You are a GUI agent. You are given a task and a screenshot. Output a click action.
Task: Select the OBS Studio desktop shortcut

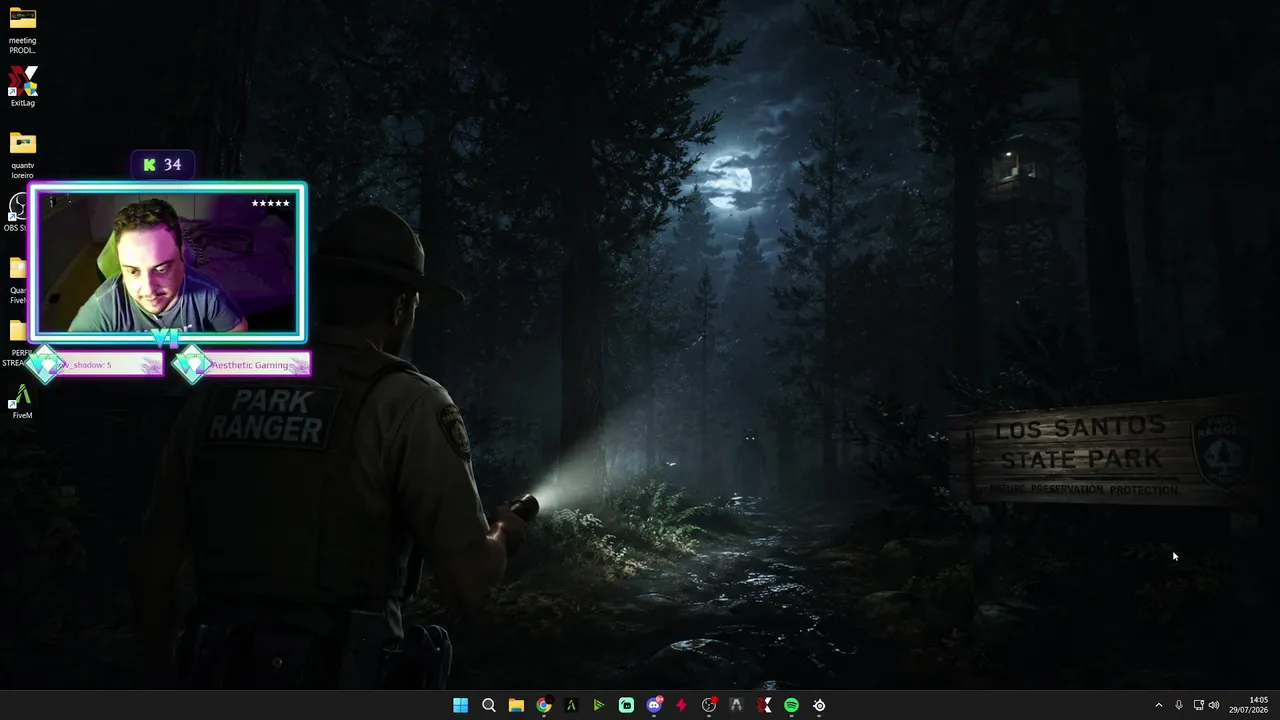[17, 213]
